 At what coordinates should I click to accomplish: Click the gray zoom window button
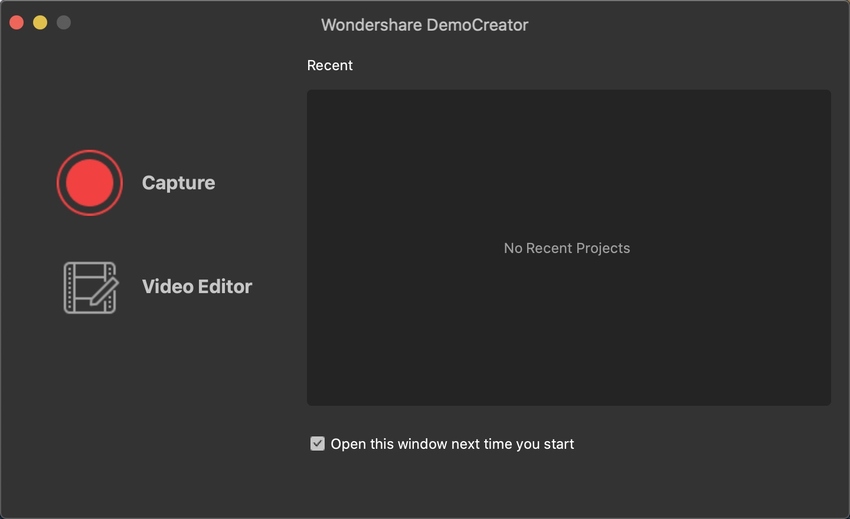[64, 22]
